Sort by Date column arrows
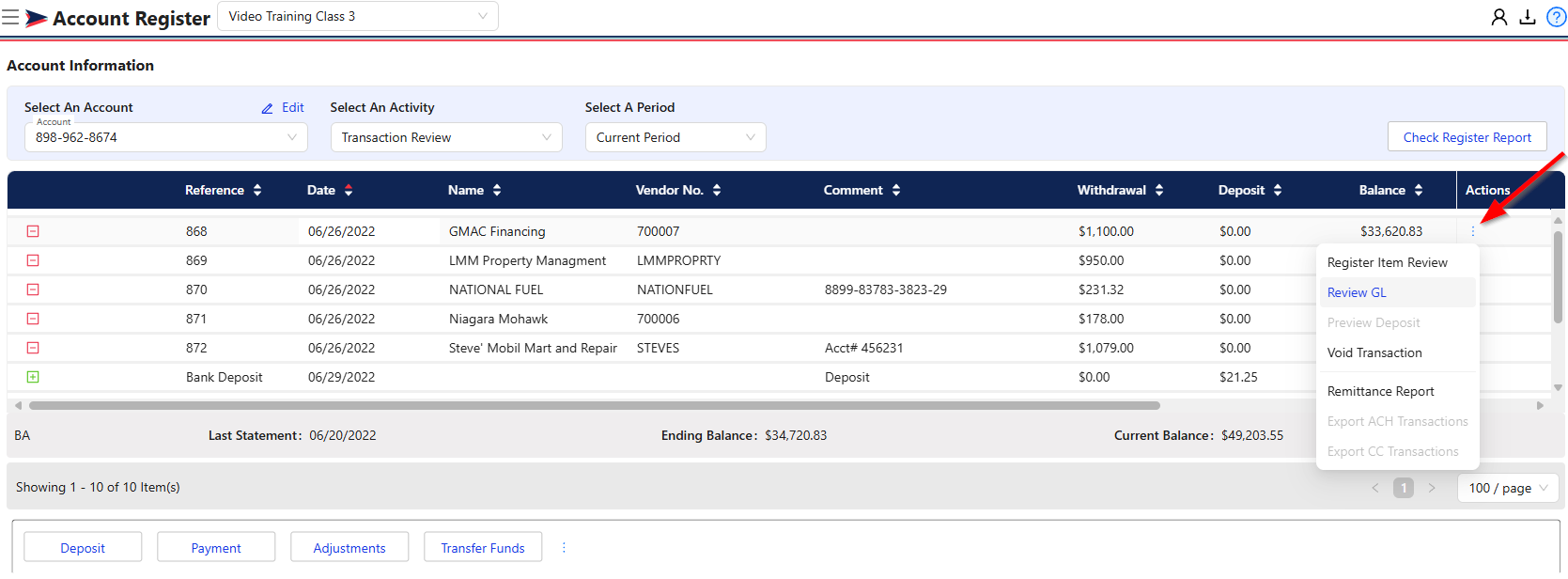 pos(349,190)
